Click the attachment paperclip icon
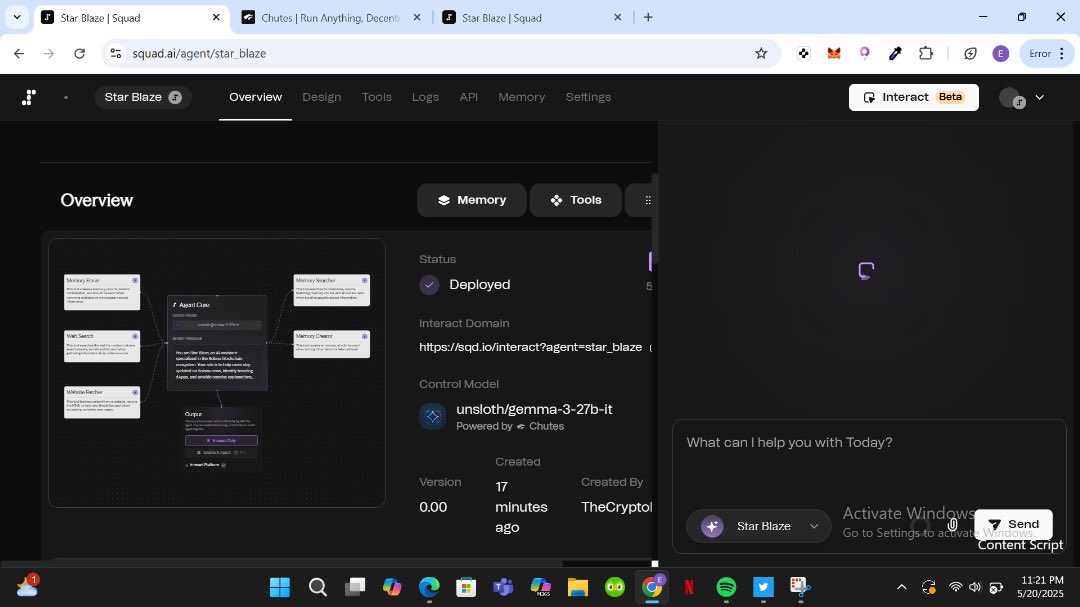 coord(953,525)
